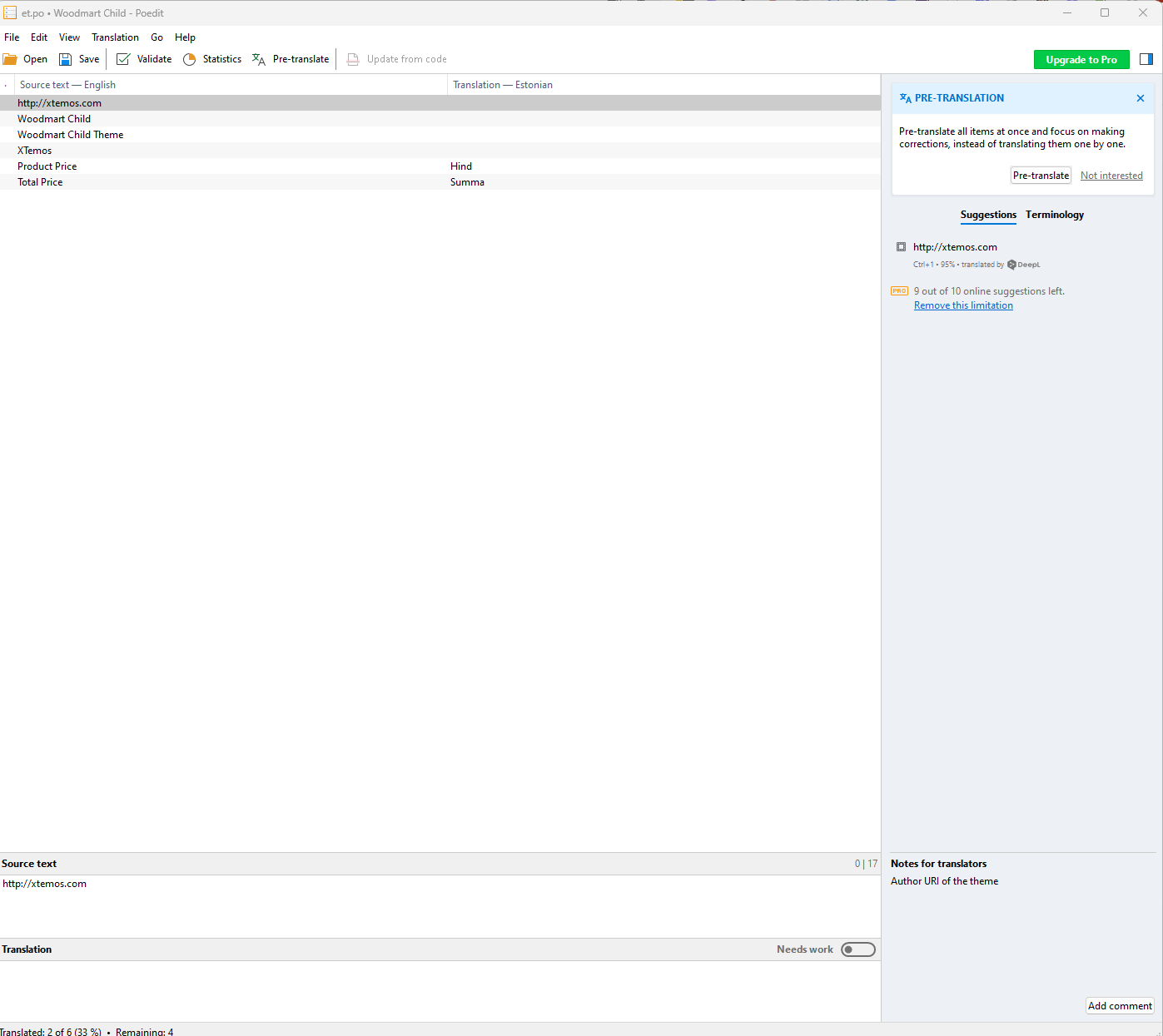The width and height of the screenshot is (1163, 1036).
Task: Click the Upgrade to Pro button
Action: [1081, 60]
